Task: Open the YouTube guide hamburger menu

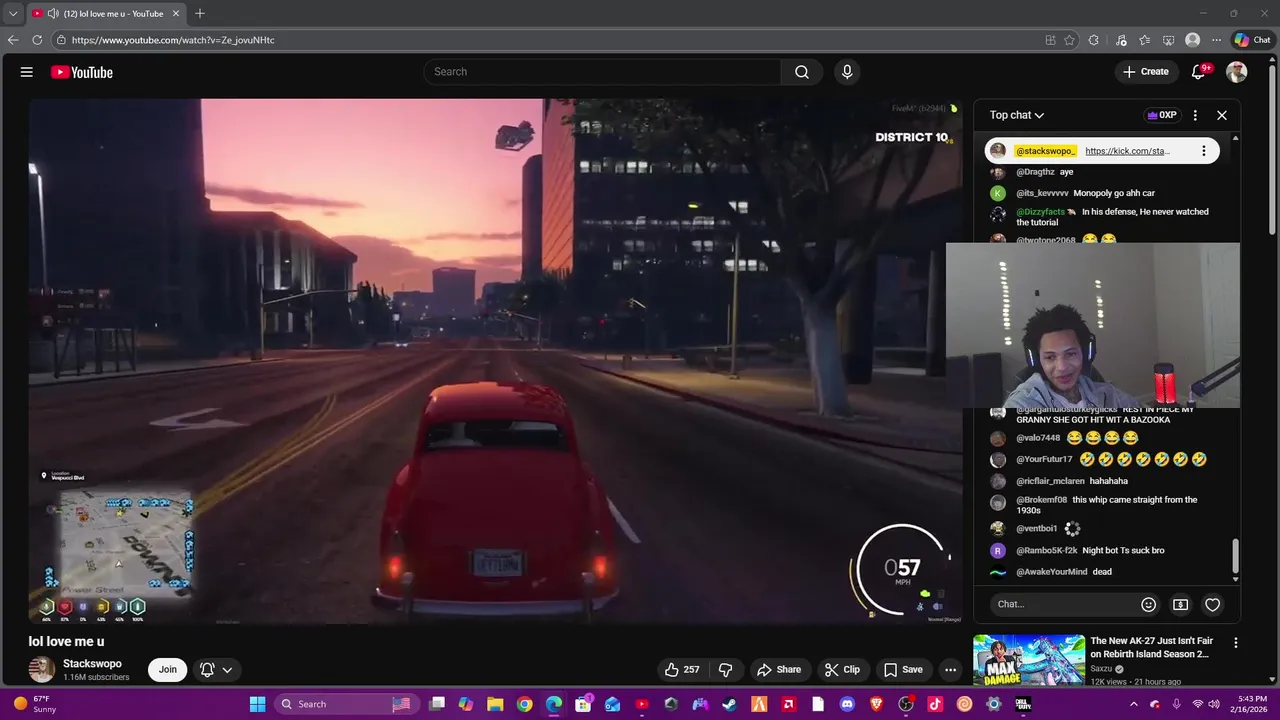Action: (x=27, y=72)
